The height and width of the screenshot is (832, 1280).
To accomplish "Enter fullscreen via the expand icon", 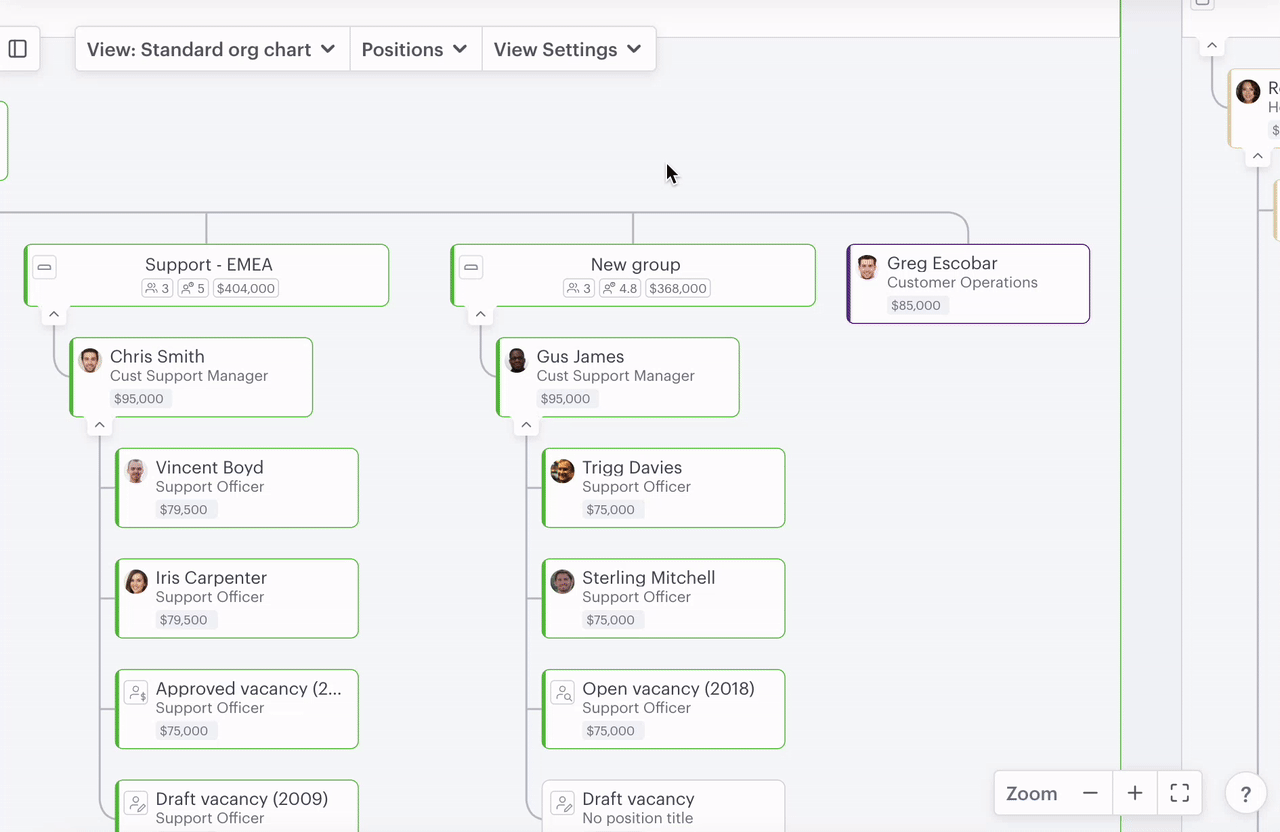I will tap(1179, 792).
